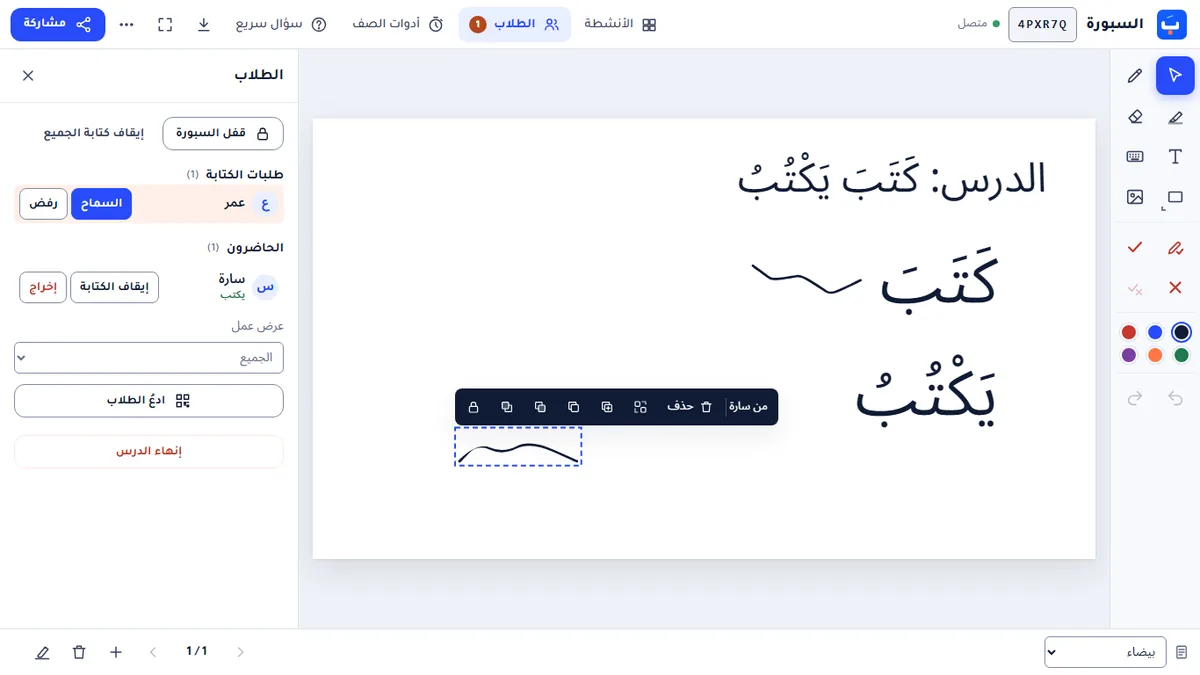
Task: Open the on-screen keyboard tool
Action: 1135,157
